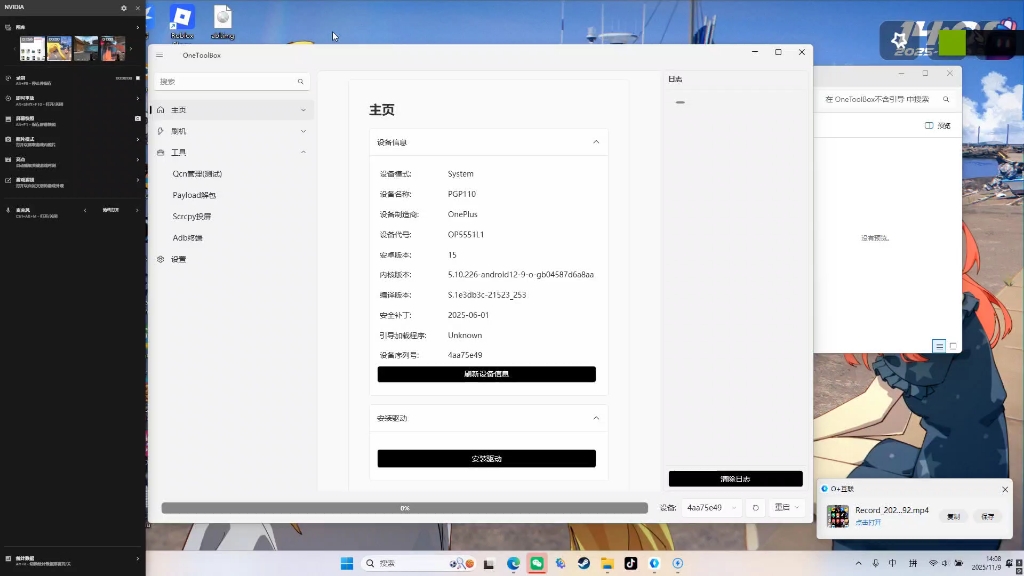Click the kernel version value 5.10.226-android12
This screenshot has width=1024, height=576.
point(520,275)
